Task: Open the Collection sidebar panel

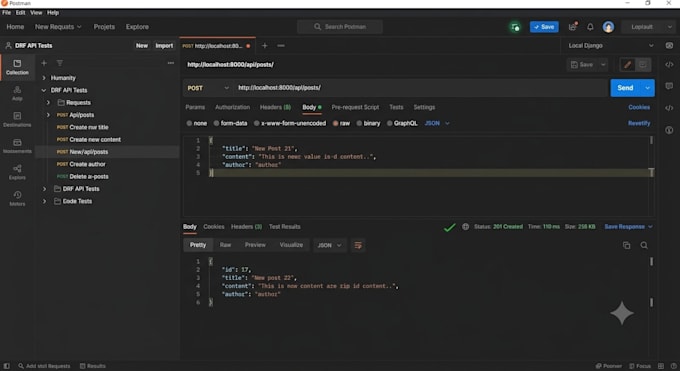Action: click(17, 67)
